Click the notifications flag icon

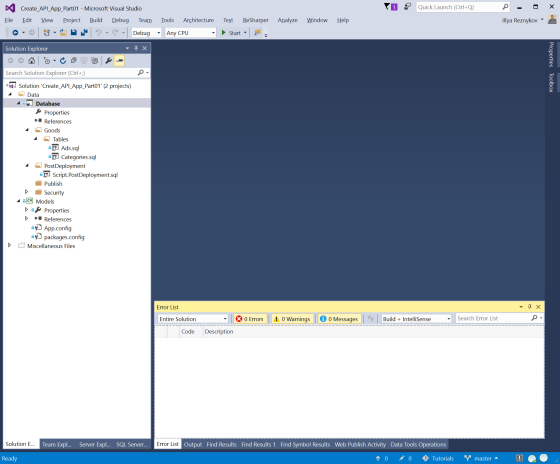[x=390, y=7]
